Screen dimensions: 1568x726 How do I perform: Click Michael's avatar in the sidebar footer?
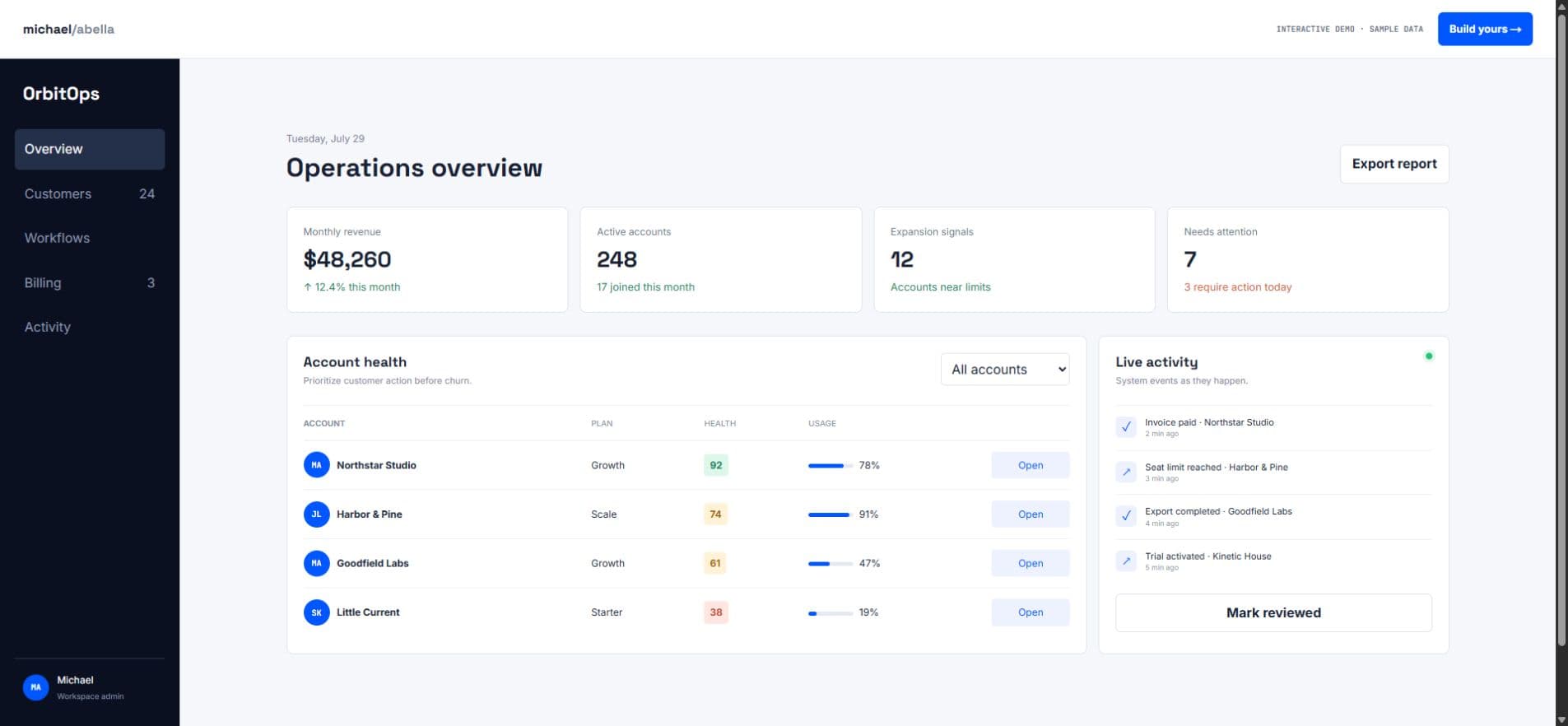[35, 687]
